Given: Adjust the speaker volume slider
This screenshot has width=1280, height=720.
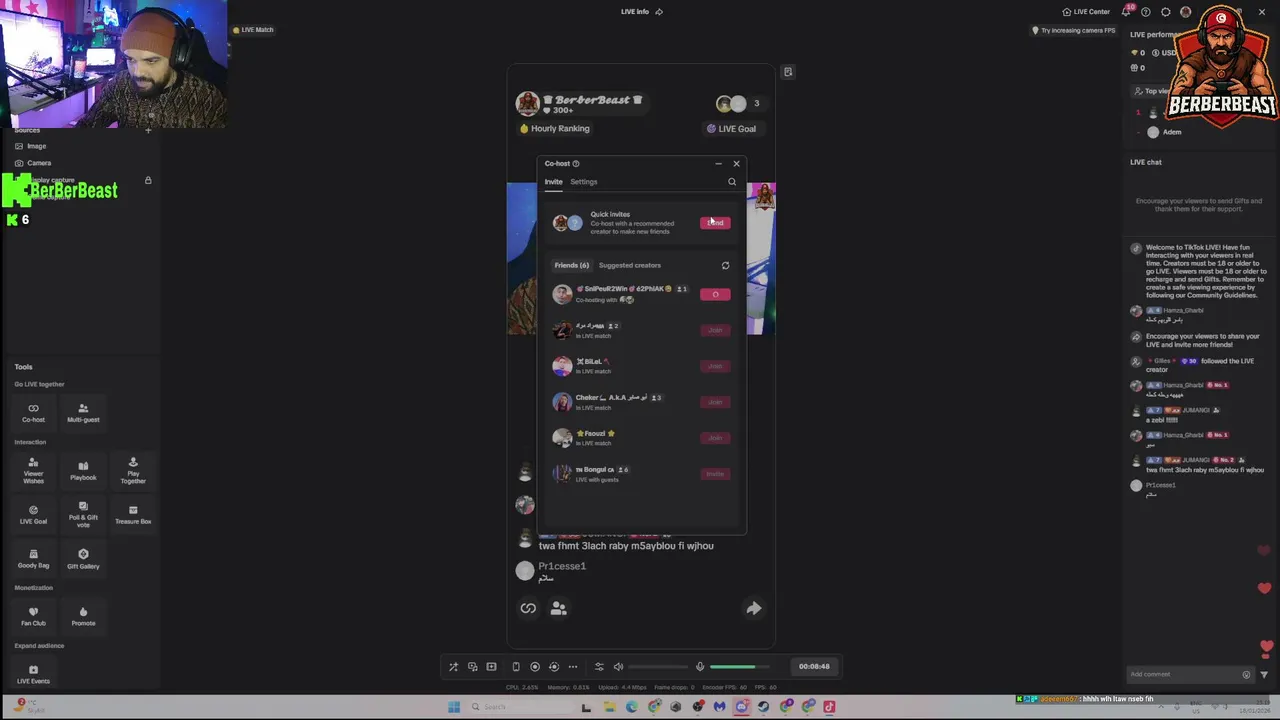Looking at the screenshot, I should 657,666.
